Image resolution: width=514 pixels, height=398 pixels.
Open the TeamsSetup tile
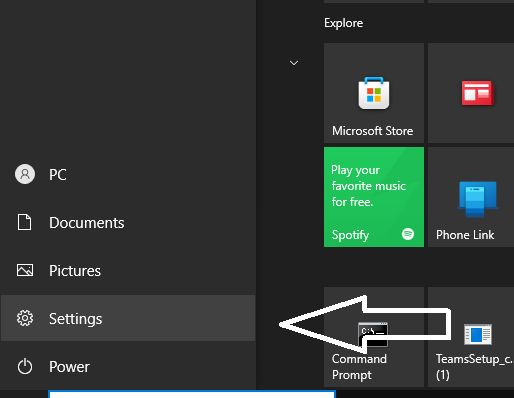[x=471, y=337]
